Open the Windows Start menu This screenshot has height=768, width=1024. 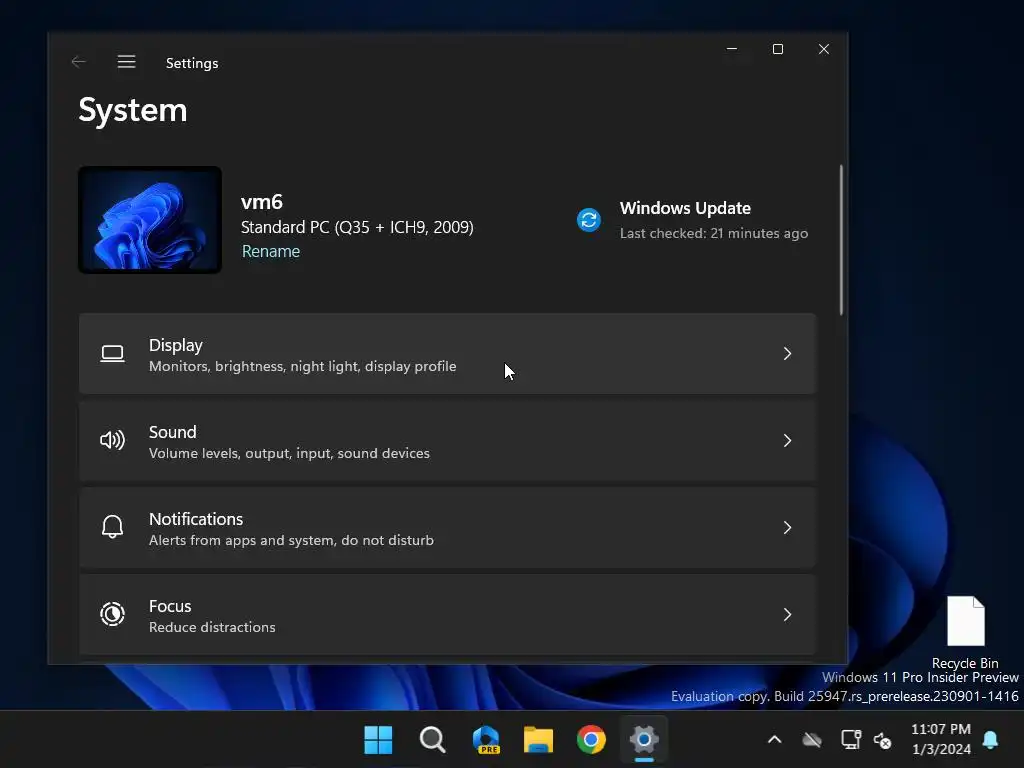point(378,740)
